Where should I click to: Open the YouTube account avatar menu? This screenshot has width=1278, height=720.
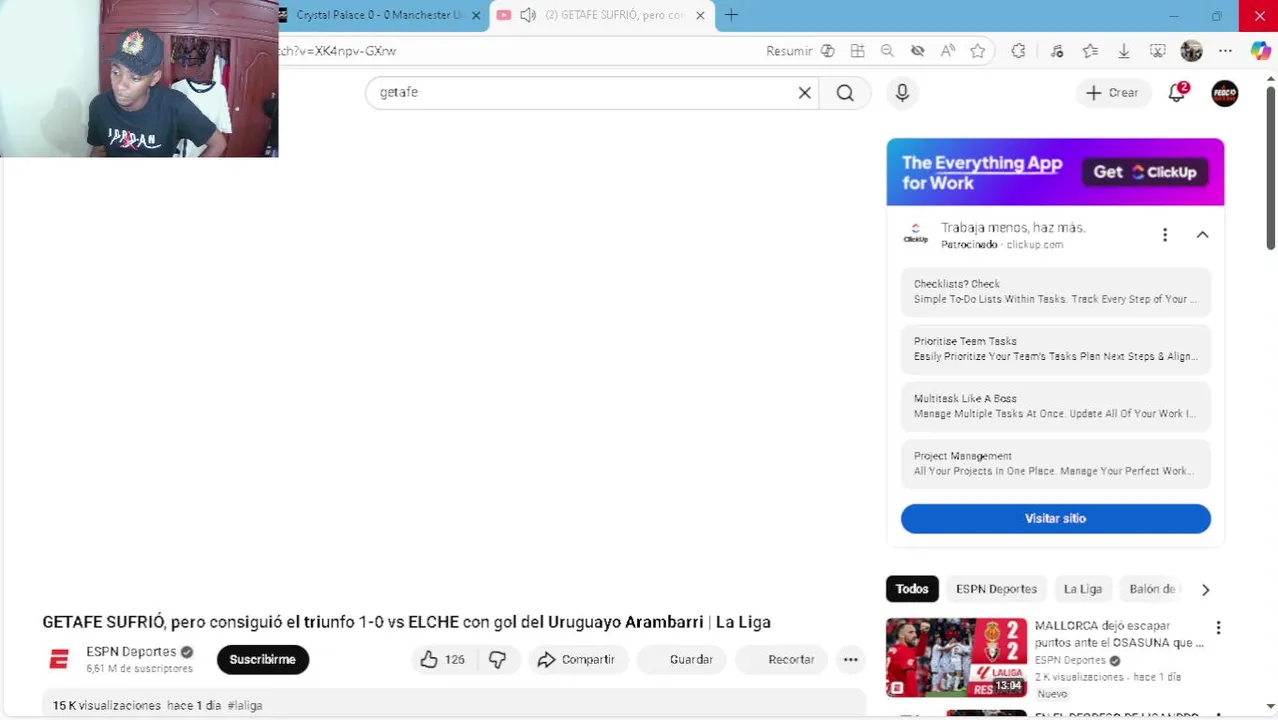[x=1225, y=93]
